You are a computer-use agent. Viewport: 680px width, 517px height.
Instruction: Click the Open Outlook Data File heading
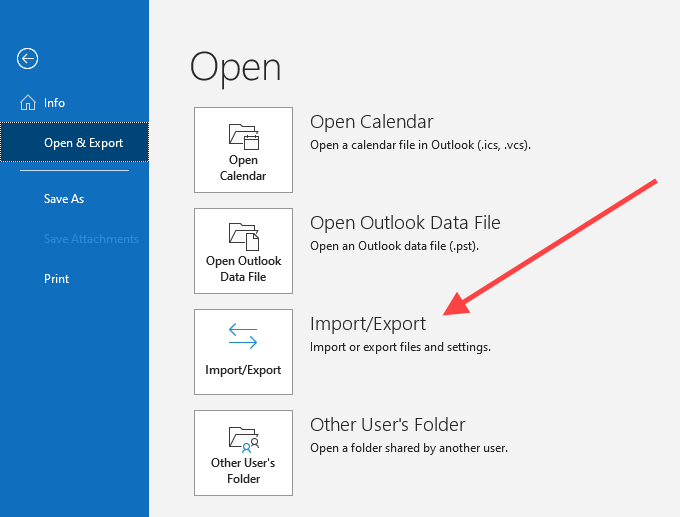coord(405,223)
